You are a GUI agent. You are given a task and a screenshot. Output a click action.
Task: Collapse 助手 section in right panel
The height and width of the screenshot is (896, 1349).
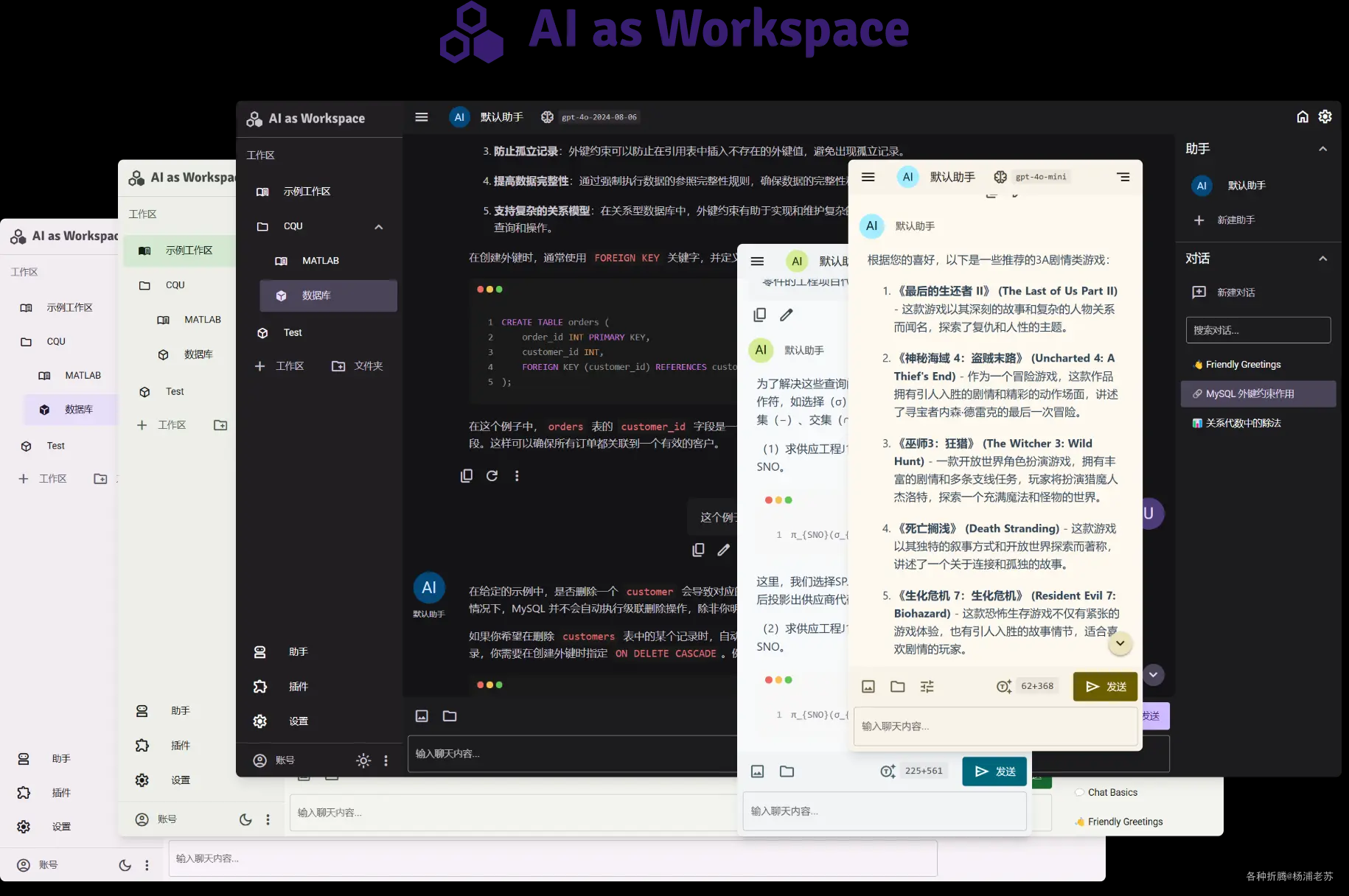pyautogui.click(x=1322, y=149)
